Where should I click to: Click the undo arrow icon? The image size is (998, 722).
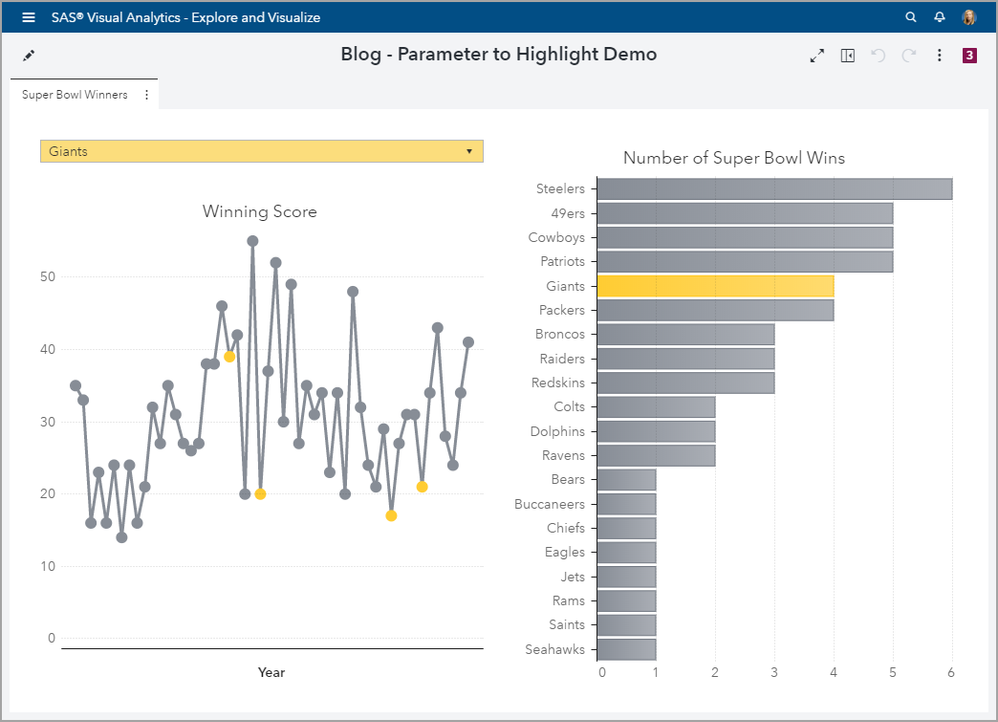click(x=878, y=56)
